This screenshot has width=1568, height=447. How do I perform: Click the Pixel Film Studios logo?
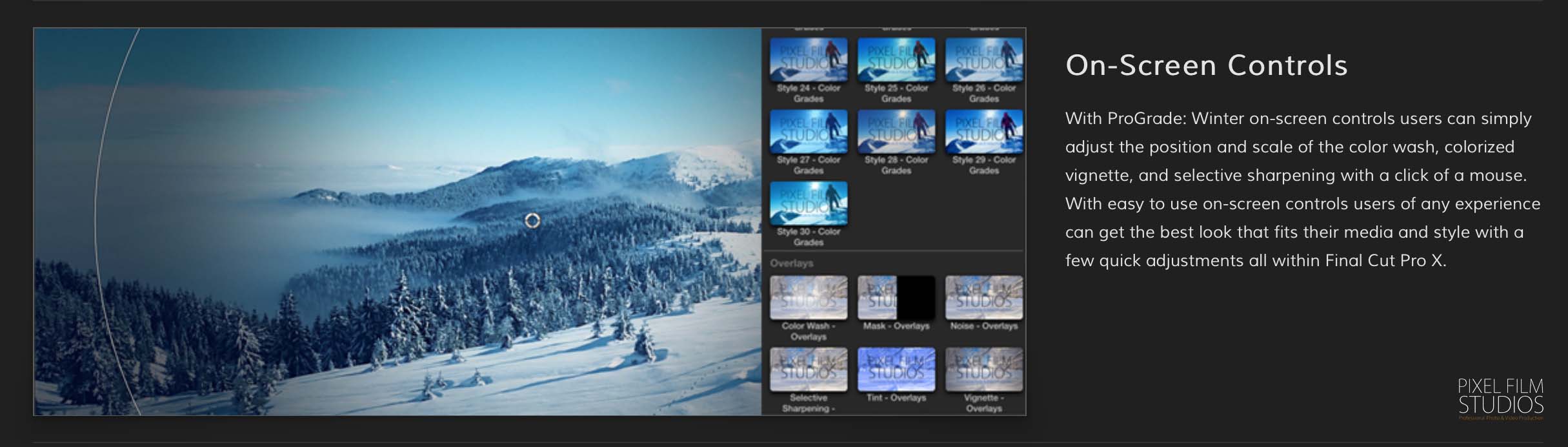tap(1501, 398)
